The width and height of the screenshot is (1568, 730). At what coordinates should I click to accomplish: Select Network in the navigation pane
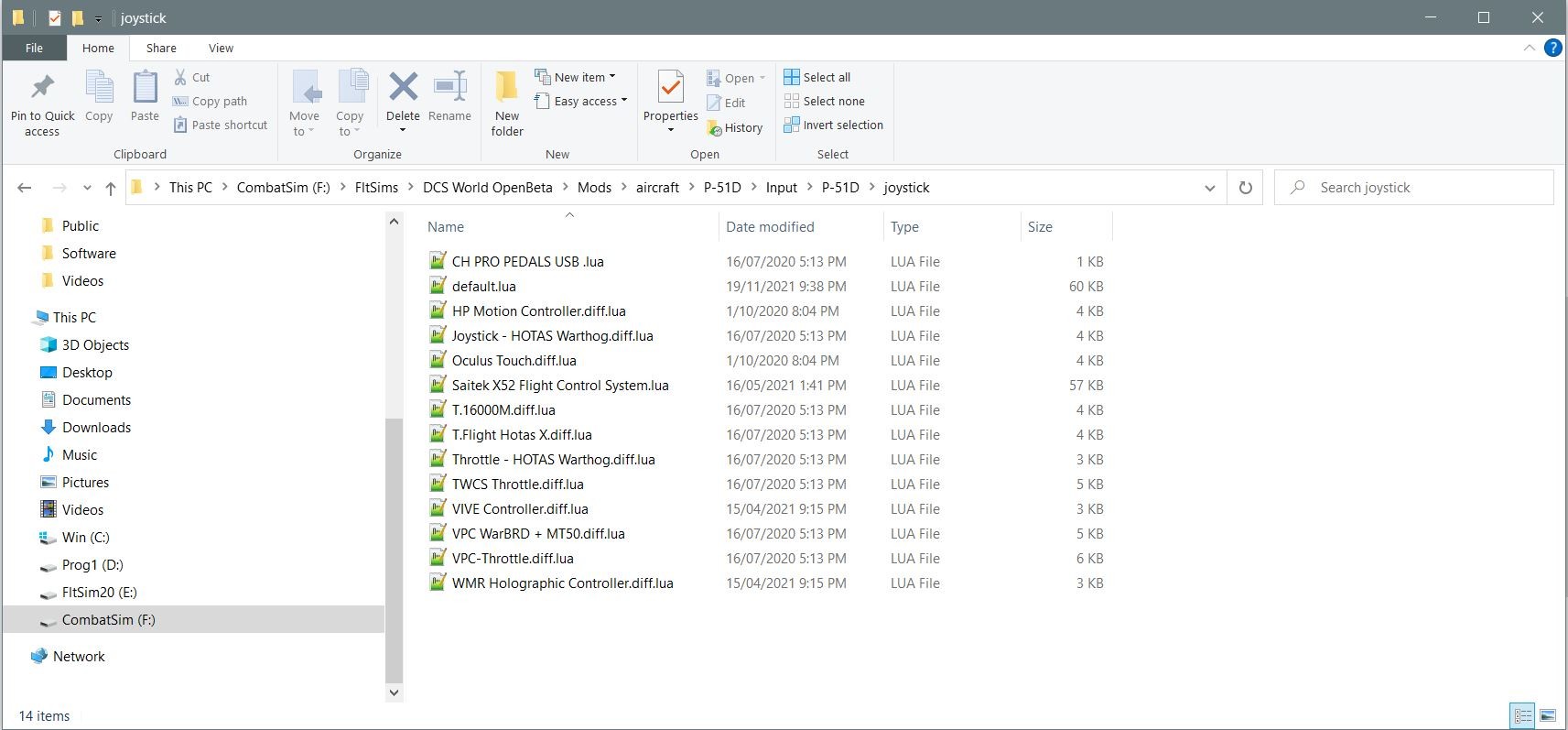(x=79, y=657)
